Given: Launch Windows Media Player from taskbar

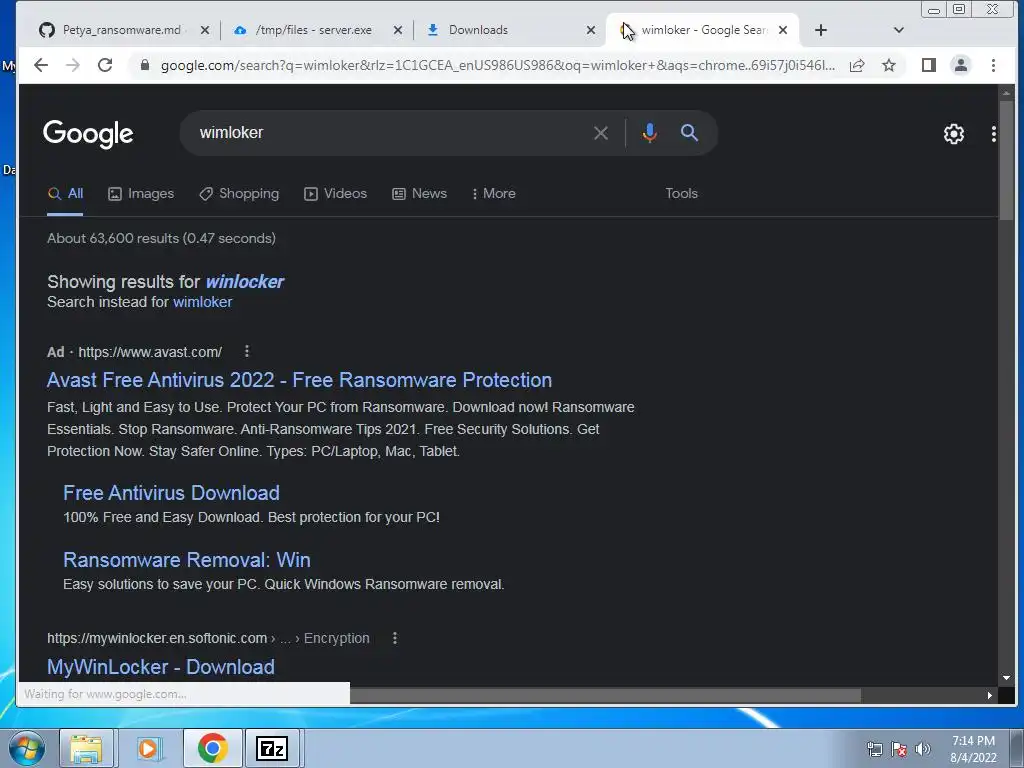Looking at the screenshot, I should coord(148,748).
